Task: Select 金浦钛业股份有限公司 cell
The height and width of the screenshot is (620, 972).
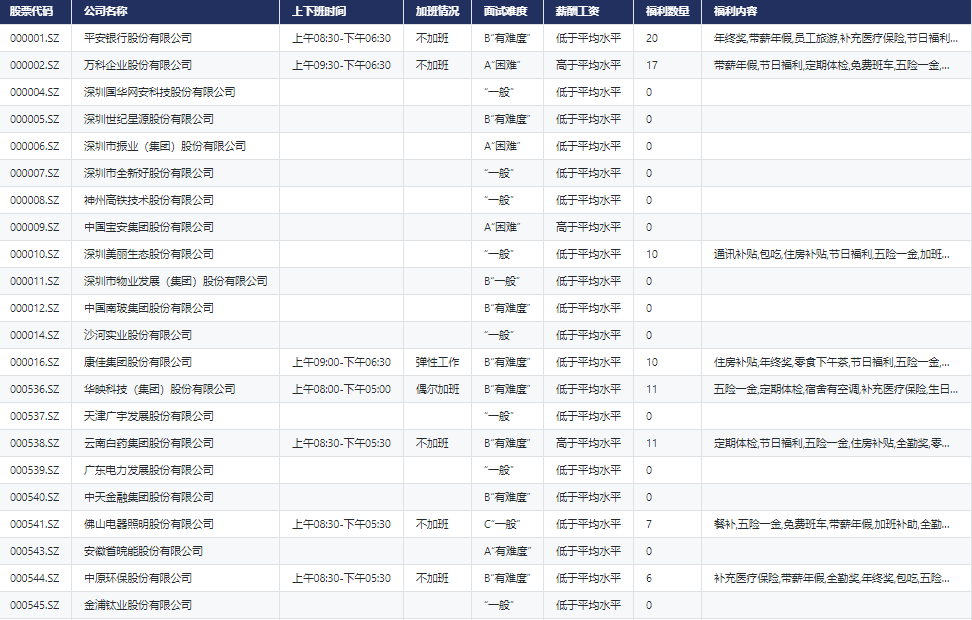Action: [138, 605]
